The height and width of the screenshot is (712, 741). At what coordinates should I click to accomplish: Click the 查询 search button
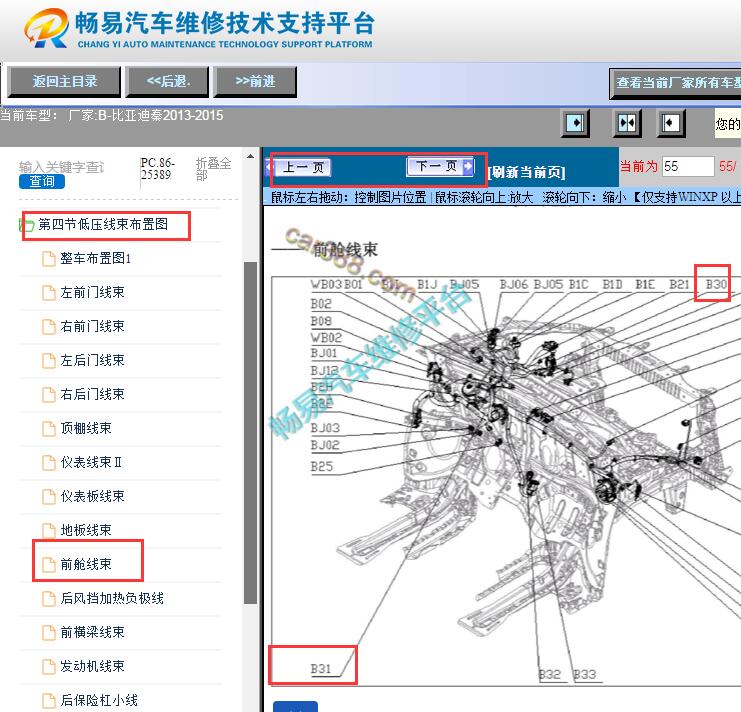pyautogui.click(x=42, y=181)
